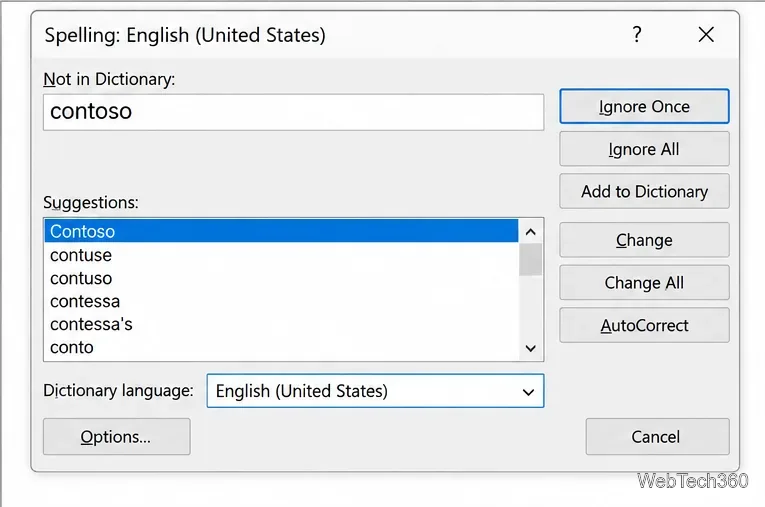Select the suggestion "Contoso"

(281, 231)
